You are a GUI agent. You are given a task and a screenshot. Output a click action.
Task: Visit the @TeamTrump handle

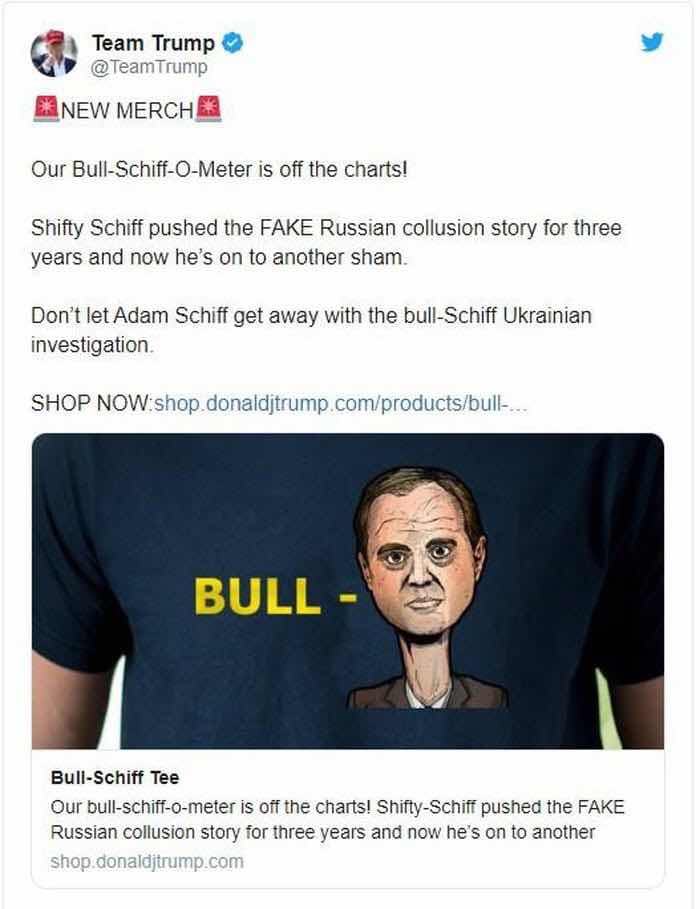click(149, 67)
